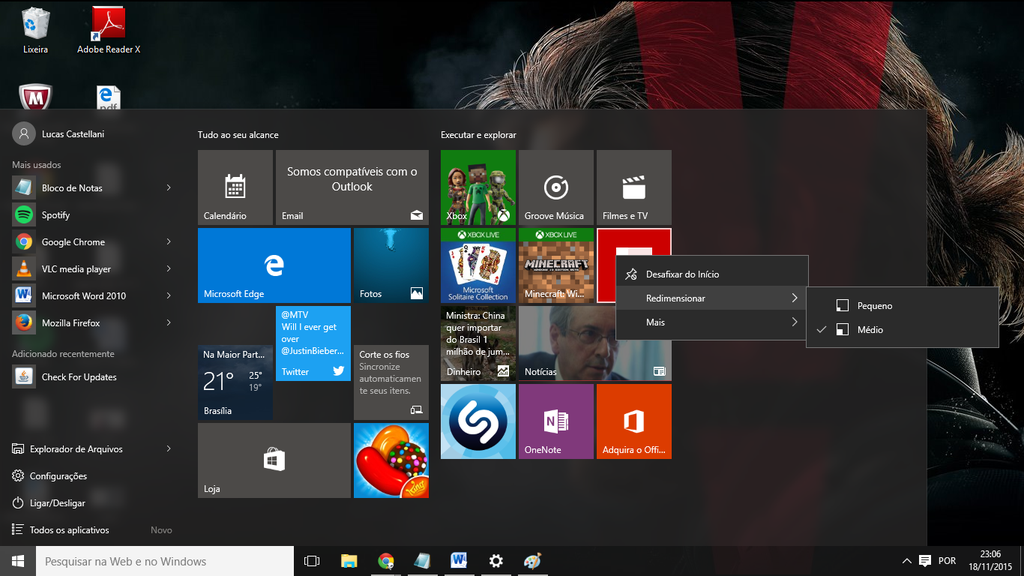Open the OneNote tile

coord(556,421)
